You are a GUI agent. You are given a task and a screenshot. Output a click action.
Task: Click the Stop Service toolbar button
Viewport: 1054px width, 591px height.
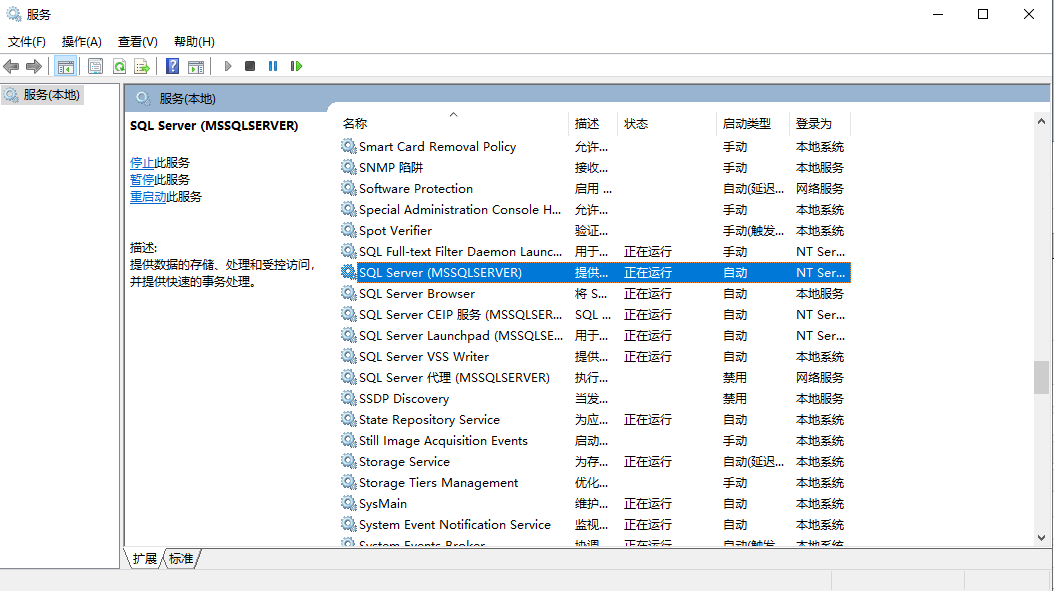click(x=250, y=66)
